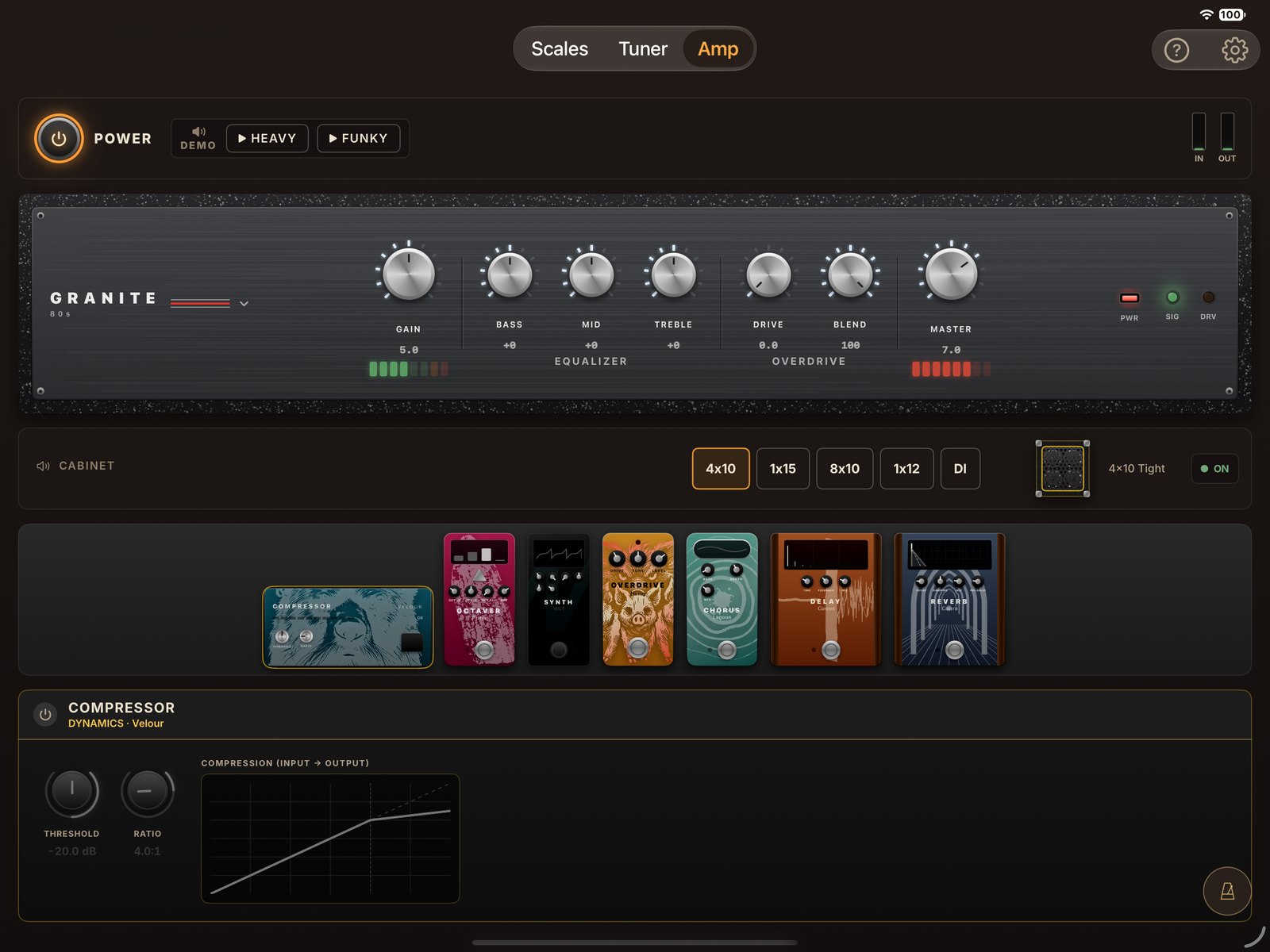Select the 1x12 cabinet

click(x=906, y=469)
